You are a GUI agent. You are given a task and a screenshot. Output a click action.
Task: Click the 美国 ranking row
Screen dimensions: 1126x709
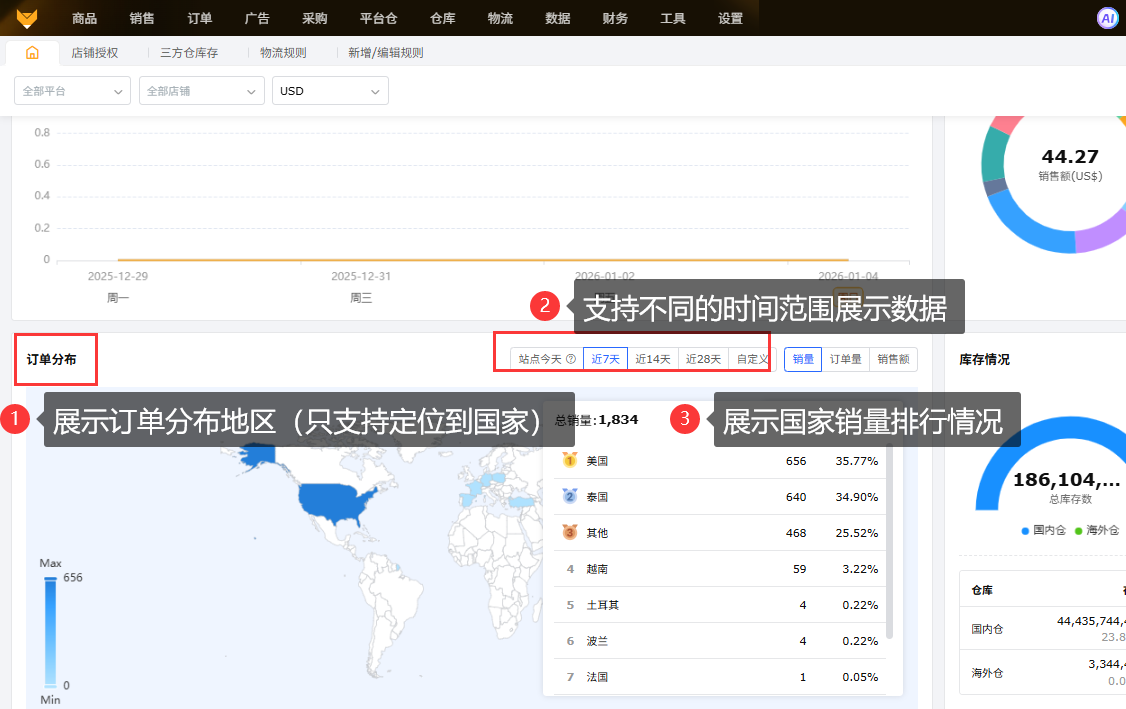pos(720,460)
